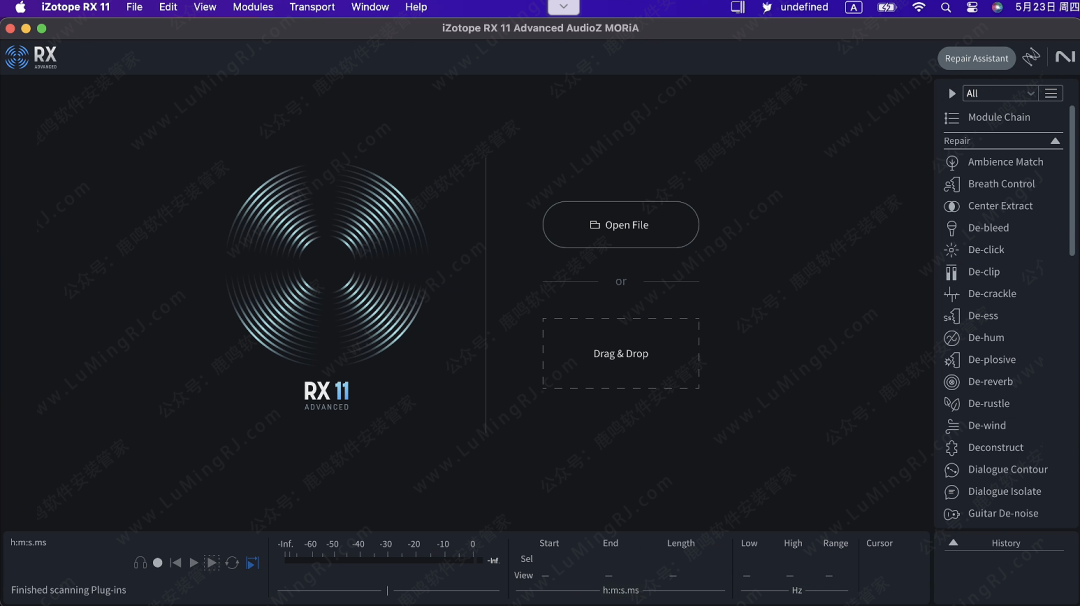Screen dimensions: 1080x606
Task: Open the Module Chain icon
Action: click(x=952, y=118)
